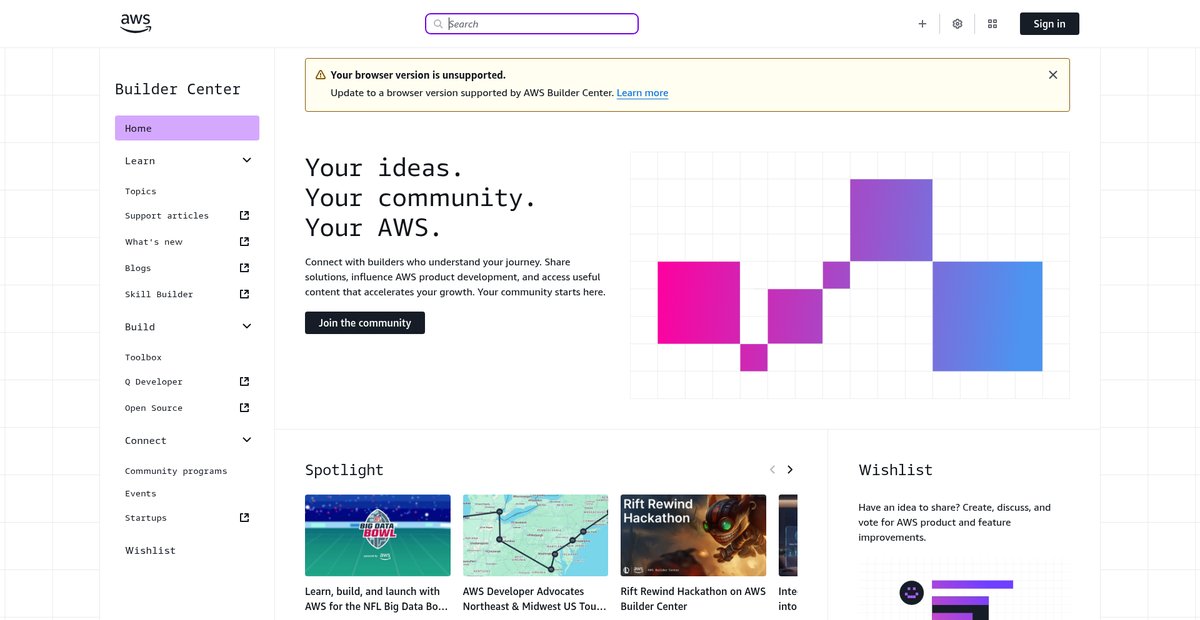Open the settings gear icon
The height and width of the screenshot is (620, 1200).
[957, 24]
